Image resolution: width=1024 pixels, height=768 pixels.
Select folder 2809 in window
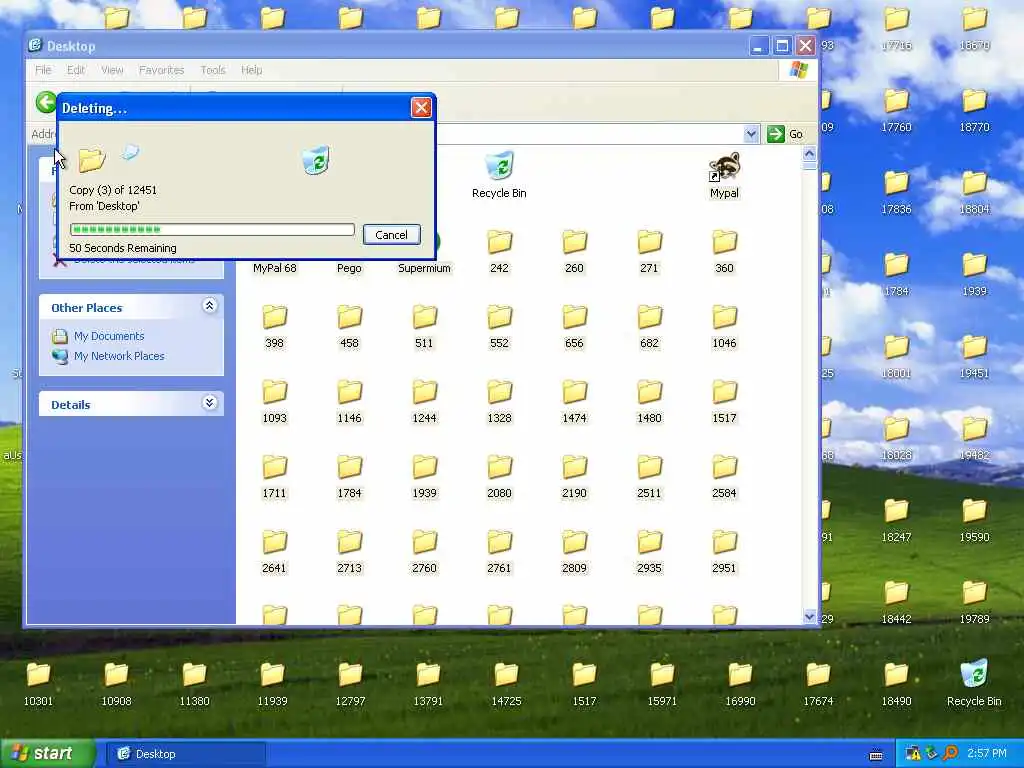click(575, 552)
